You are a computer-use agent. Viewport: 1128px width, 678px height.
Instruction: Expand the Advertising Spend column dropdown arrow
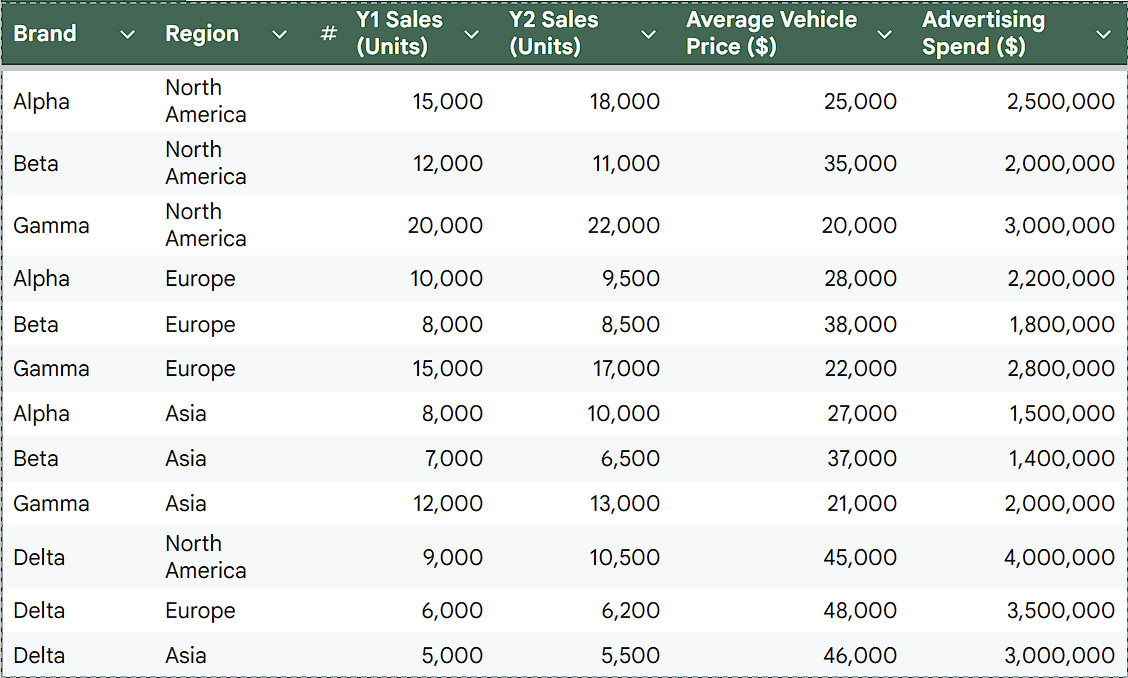tap(1103, 34)
